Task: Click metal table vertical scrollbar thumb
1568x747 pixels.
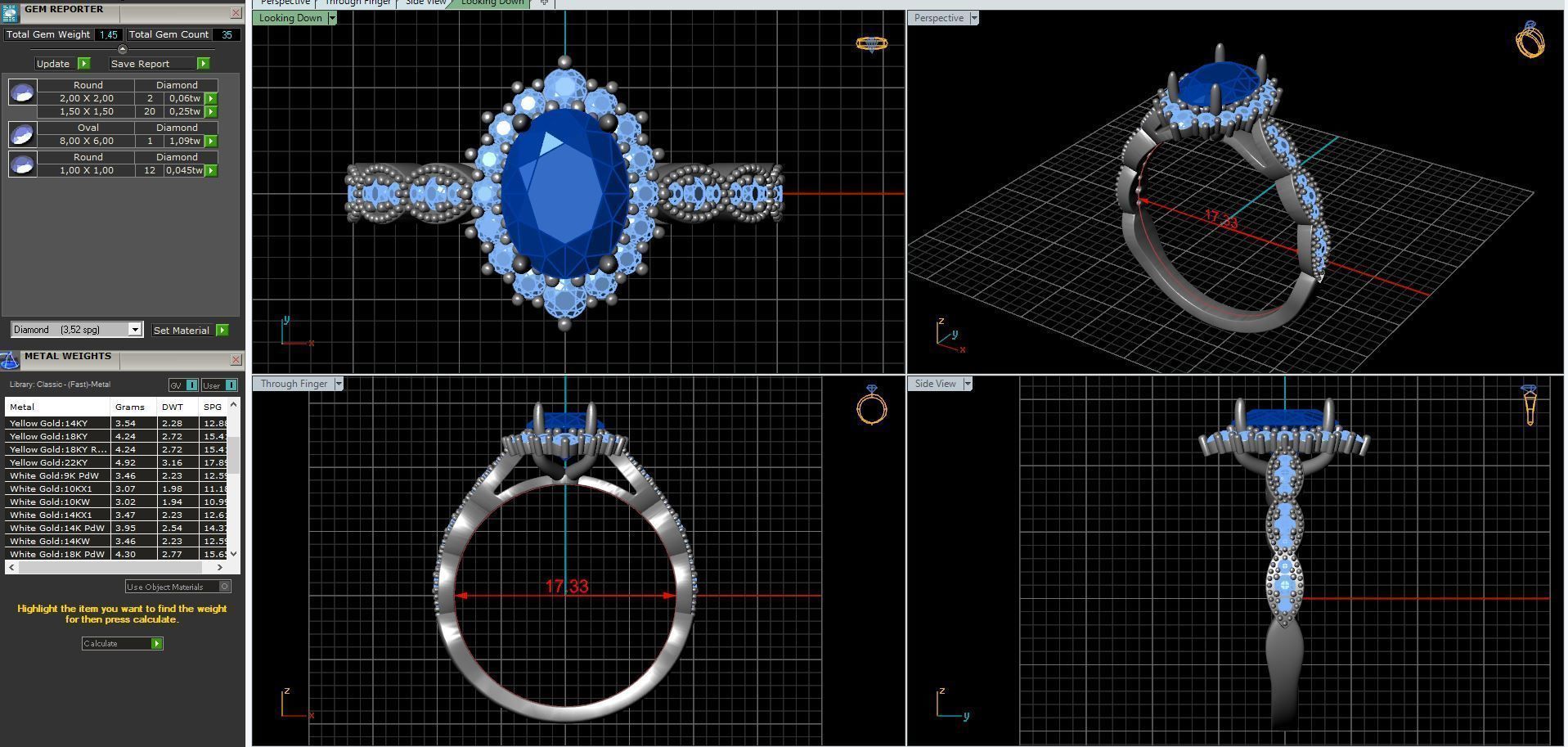Action: coord(234,455)
